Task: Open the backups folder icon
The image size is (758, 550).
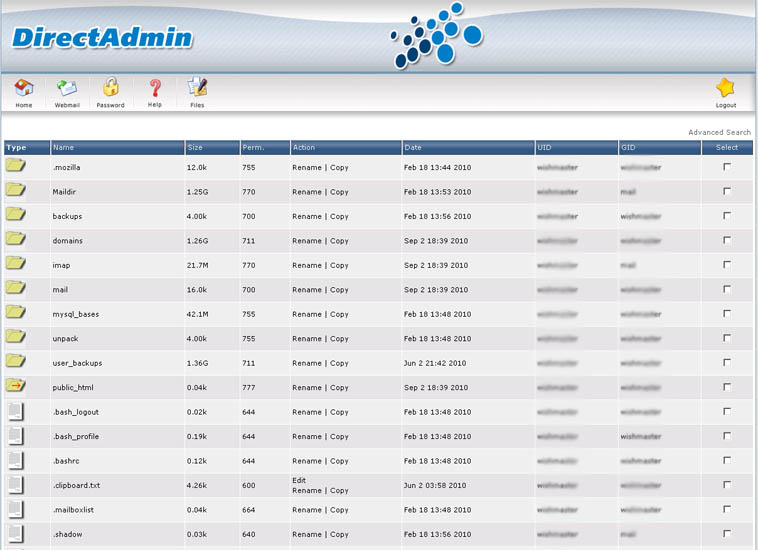Action: click(x=15, y=214)
